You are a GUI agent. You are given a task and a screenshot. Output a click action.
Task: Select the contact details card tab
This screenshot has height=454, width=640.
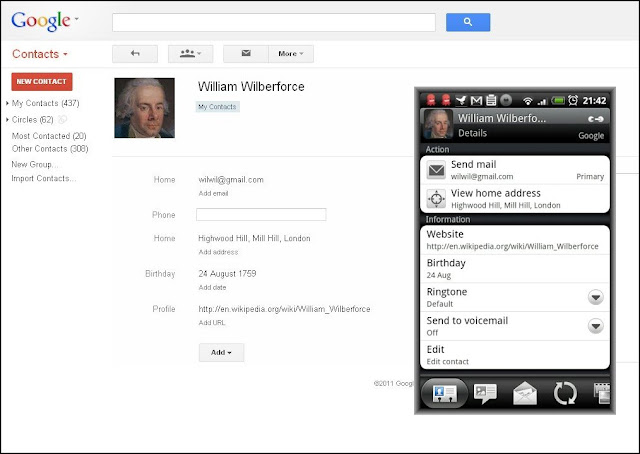(x=444, y=393)
